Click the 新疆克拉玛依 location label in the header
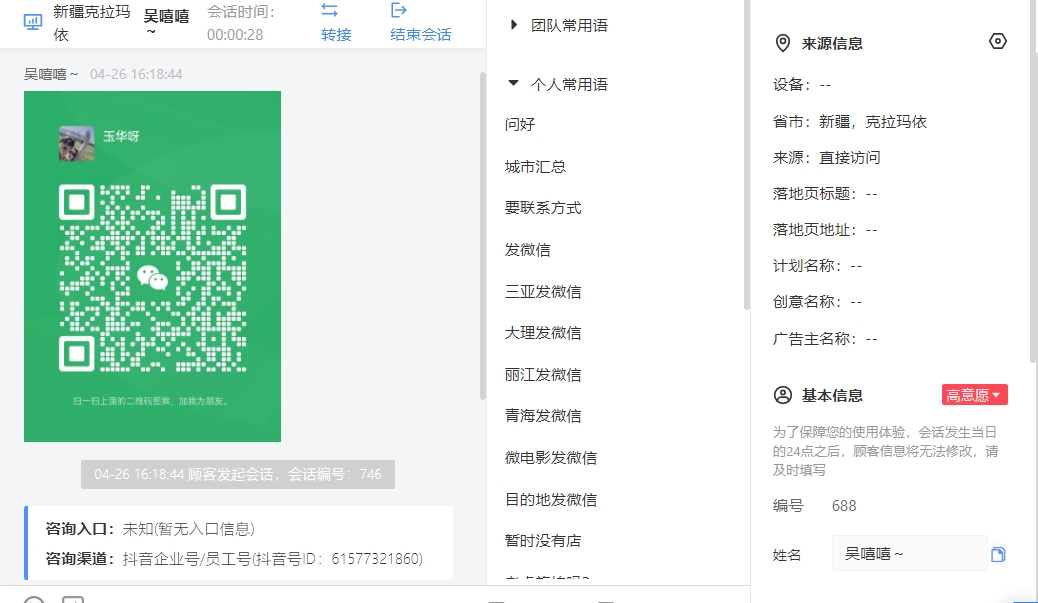 [91, 23]
